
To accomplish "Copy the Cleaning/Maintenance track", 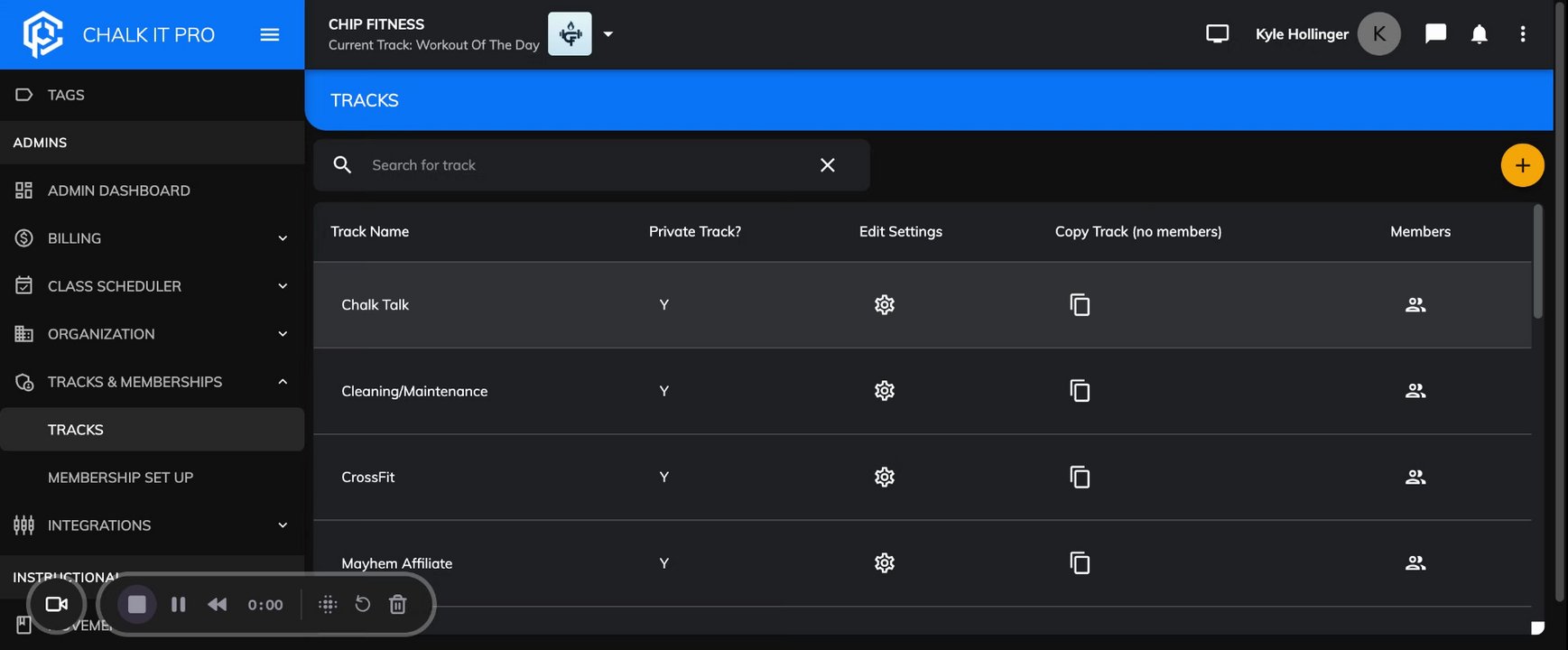I will [x=1080, y=391].
